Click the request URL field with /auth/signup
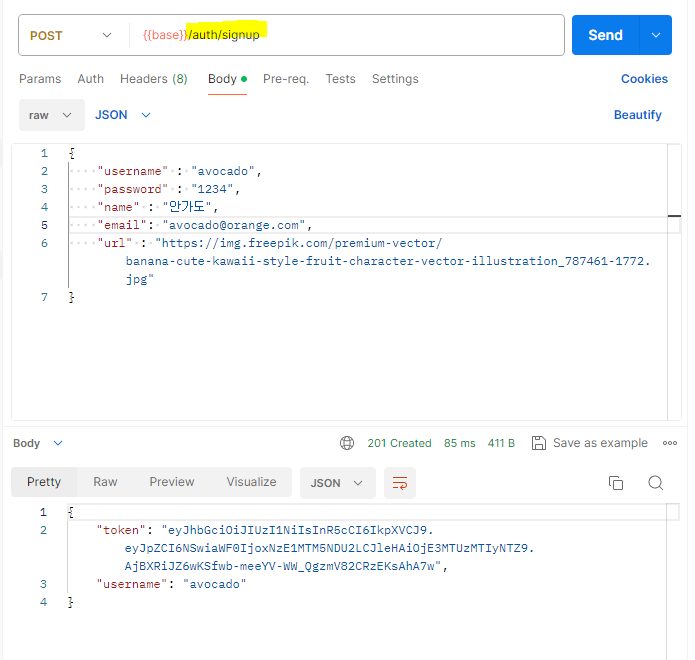The image size is (695, 660). pyautogui.click(x=346, y=35)
